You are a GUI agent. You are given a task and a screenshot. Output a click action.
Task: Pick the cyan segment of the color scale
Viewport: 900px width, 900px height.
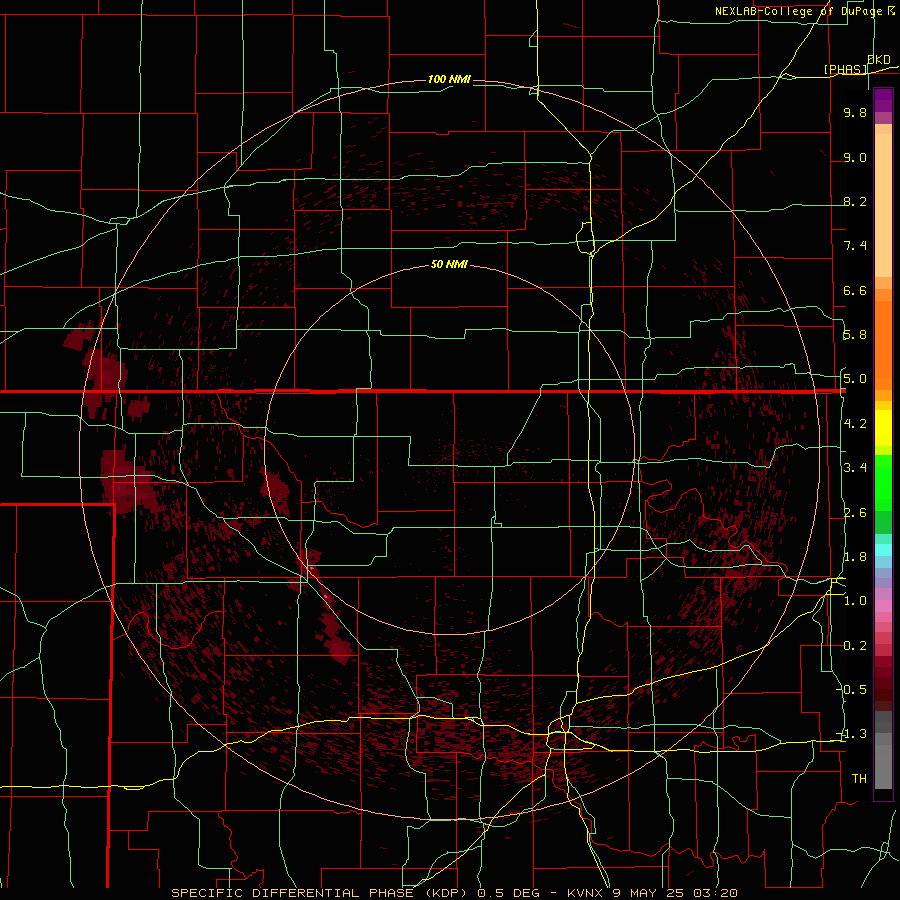[x=883, y=550]
